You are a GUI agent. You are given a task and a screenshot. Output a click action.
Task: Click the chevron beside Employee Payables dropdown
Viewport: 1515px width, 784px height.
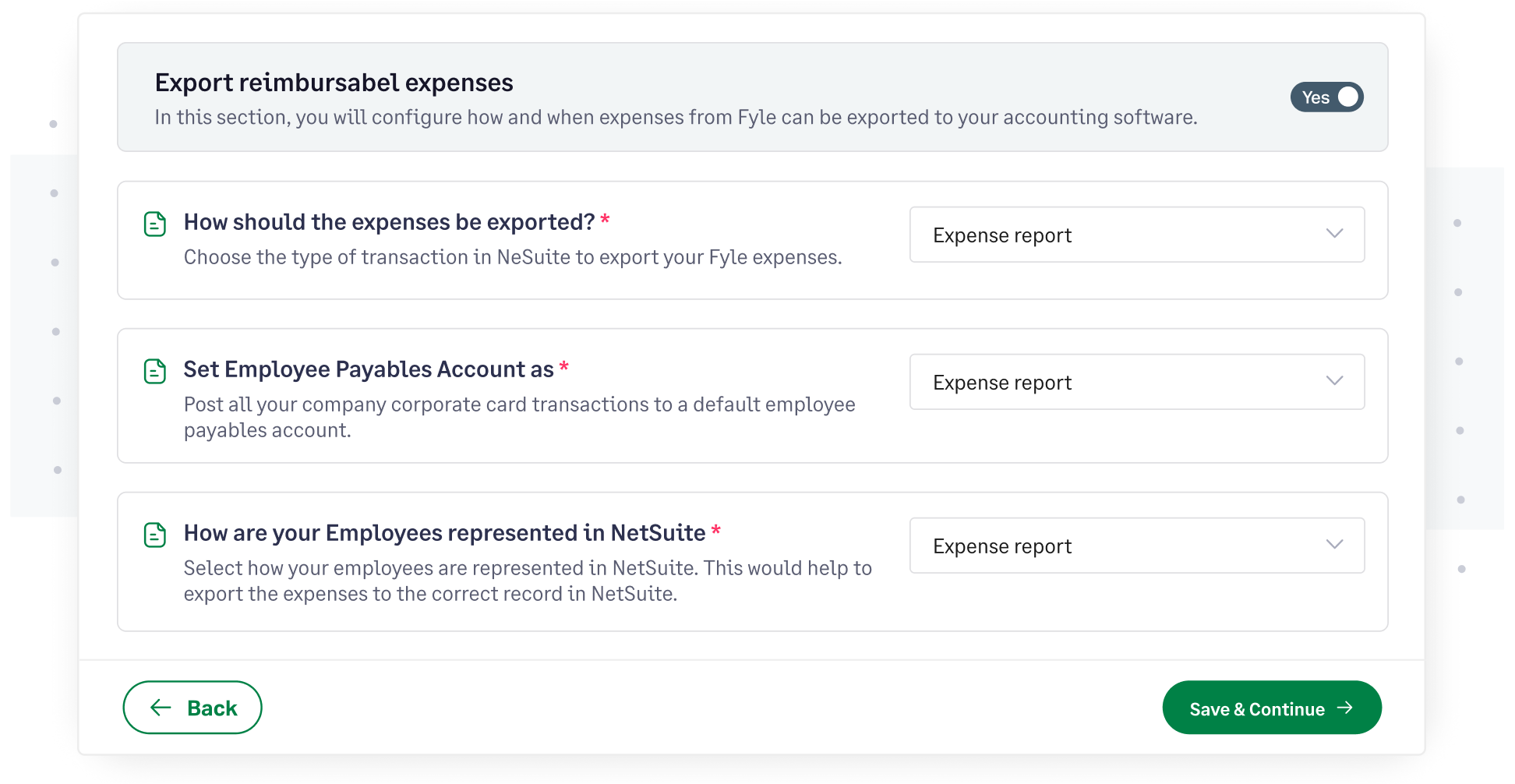point(1335,381)
